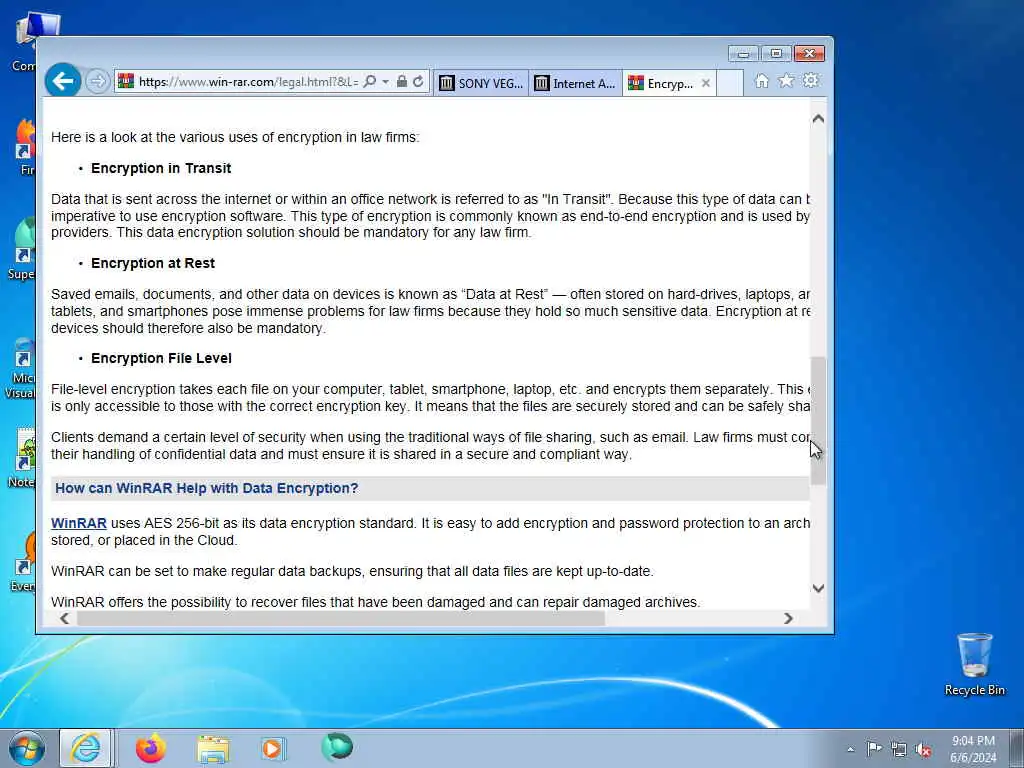Show hidden tray icons arrow
The image size is (1024, 768).
click(x=850, y=749)
